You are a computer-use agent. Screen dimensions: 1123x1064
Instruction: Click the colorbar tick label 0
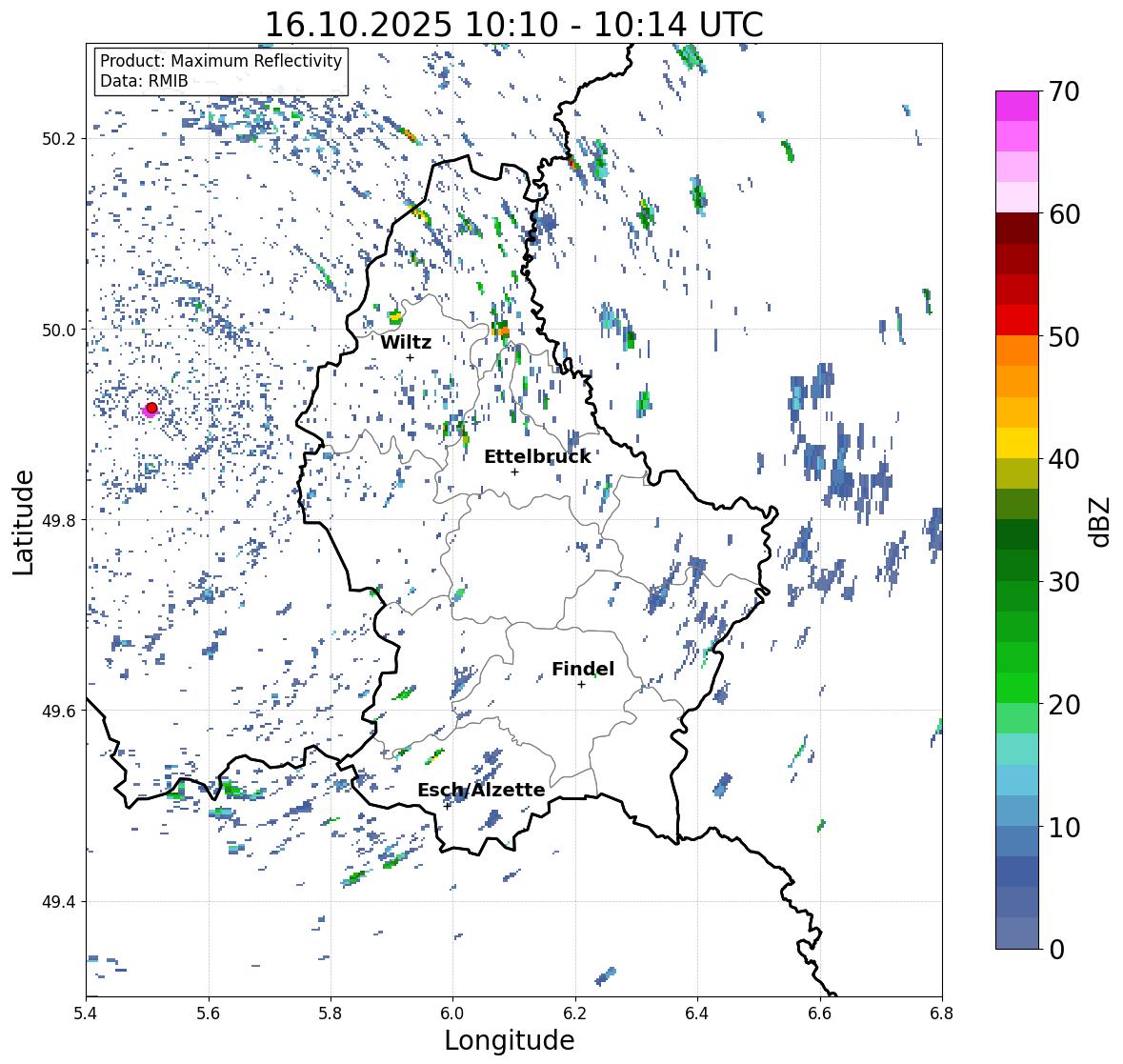click(x=1056, y=950)
